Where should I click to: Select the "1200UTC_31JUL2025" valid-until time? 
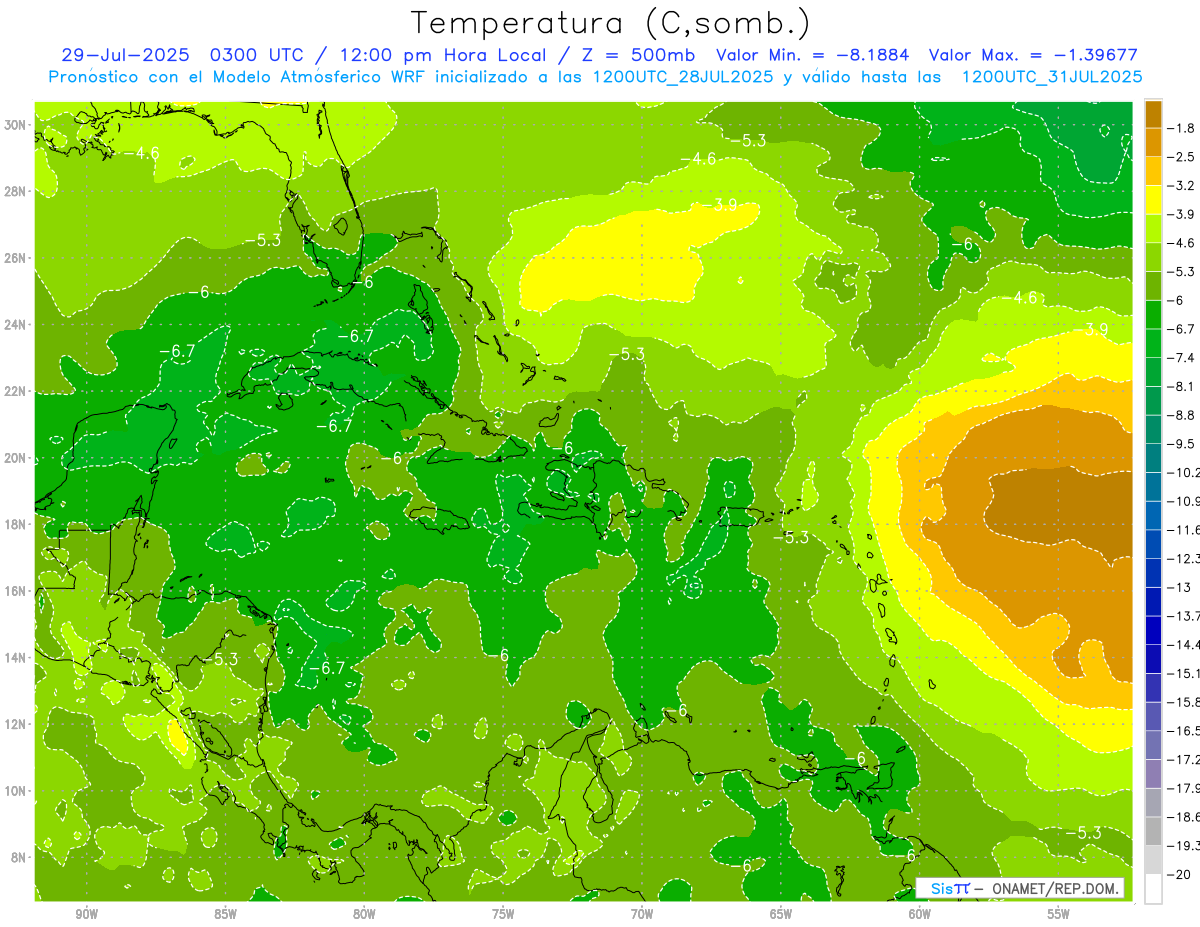1052,77
